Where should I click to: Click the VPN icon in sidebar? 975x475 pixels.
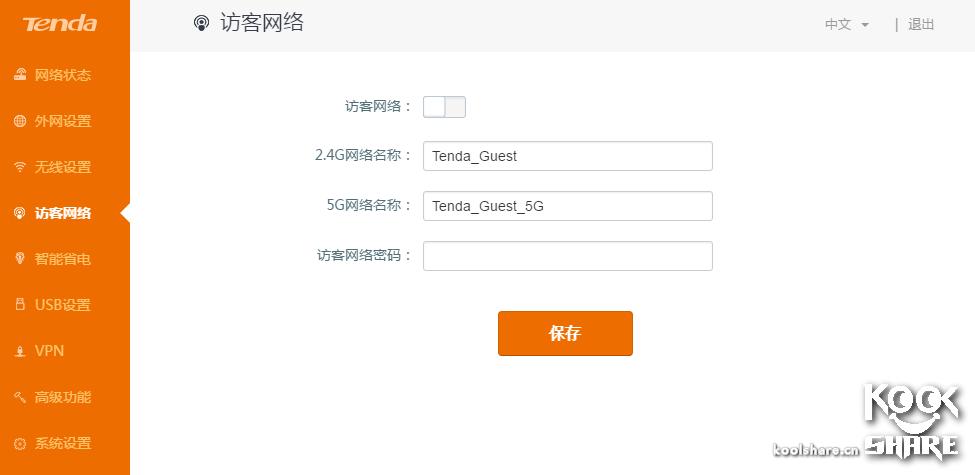click(20, 351)
